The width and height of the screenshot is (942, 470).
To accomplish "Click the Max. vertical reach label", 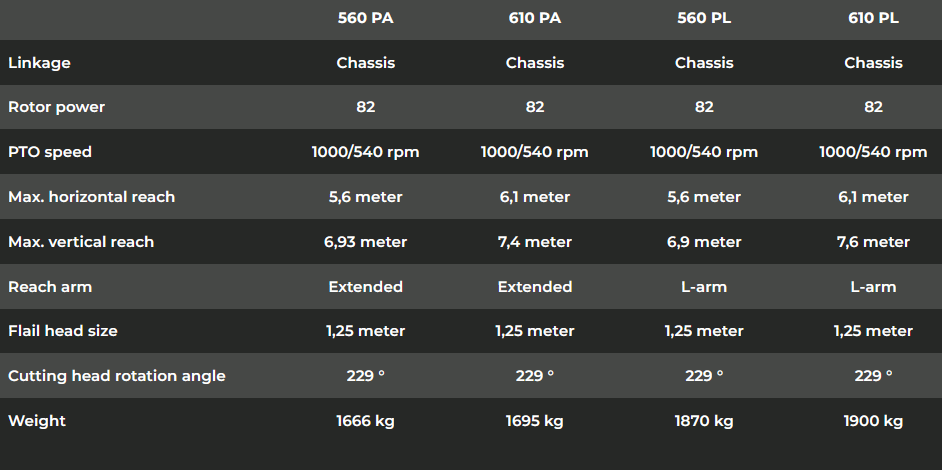I will tap(81, 242).
